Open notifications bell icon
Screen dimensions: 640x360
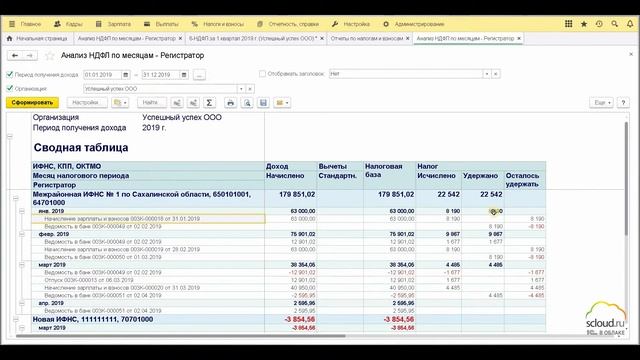[x=630, y=24]
